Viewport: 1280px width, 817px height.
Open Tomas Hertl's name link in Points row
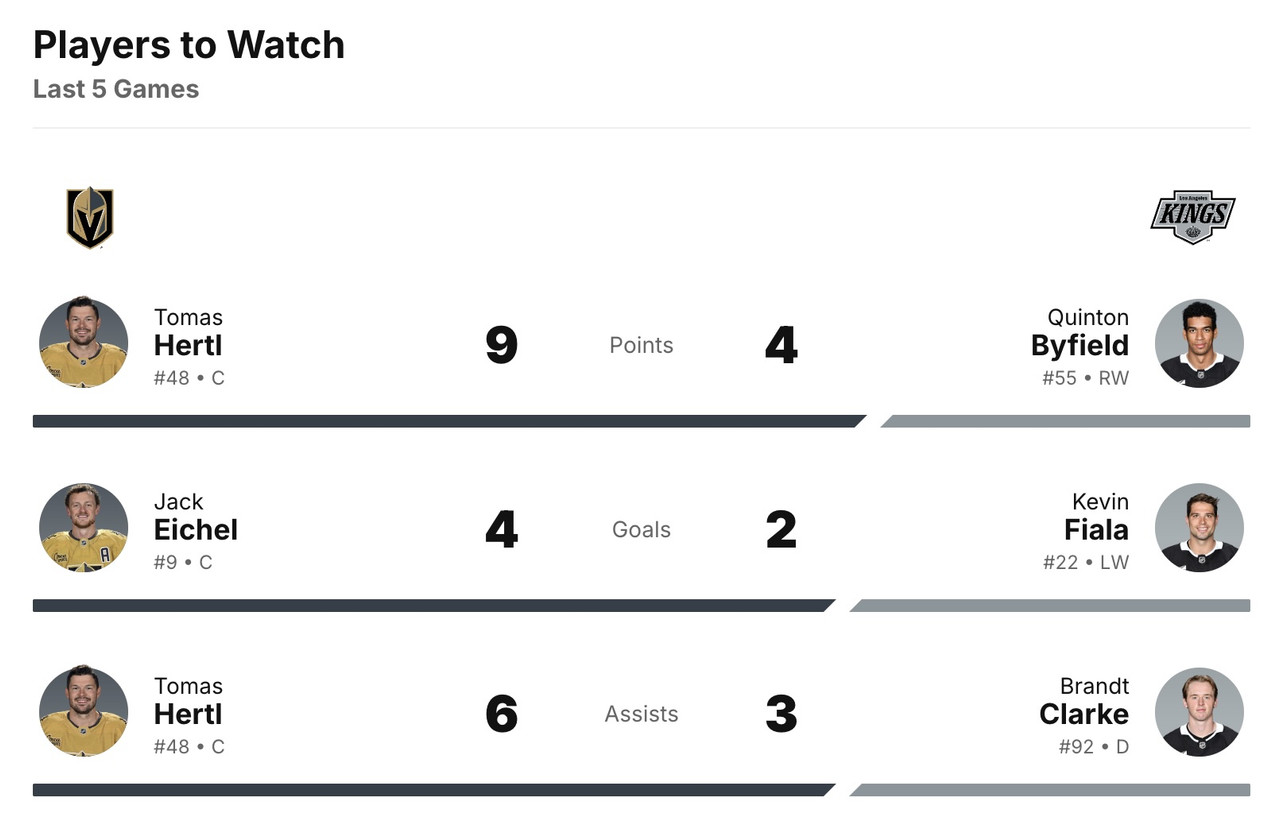[x=188, y=345]
